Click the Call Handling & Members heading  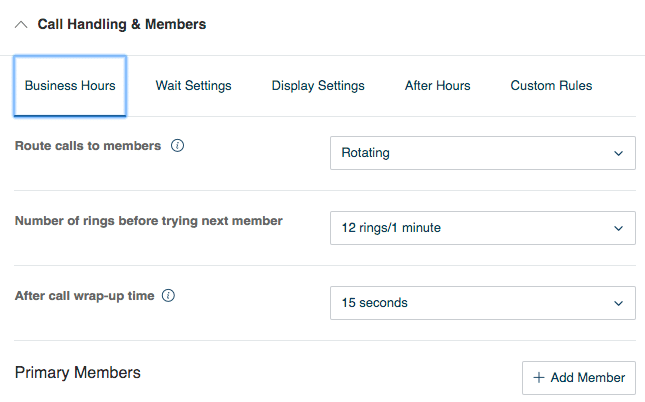(x=121, y=24)
